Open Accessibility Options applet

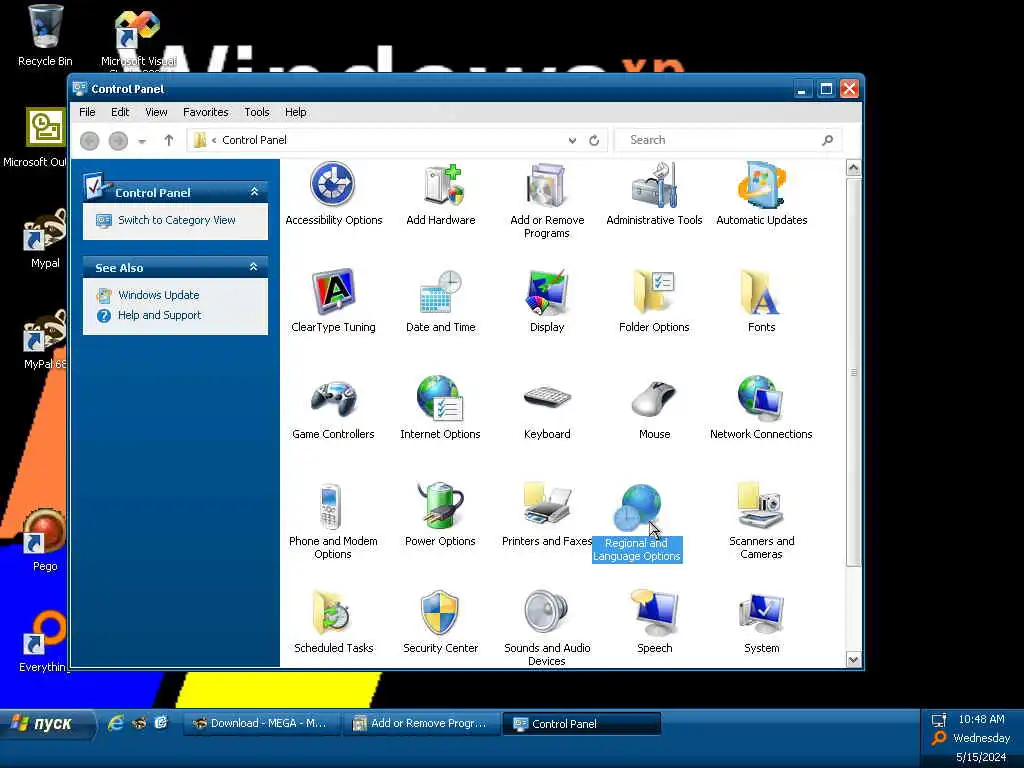point(333,194)
